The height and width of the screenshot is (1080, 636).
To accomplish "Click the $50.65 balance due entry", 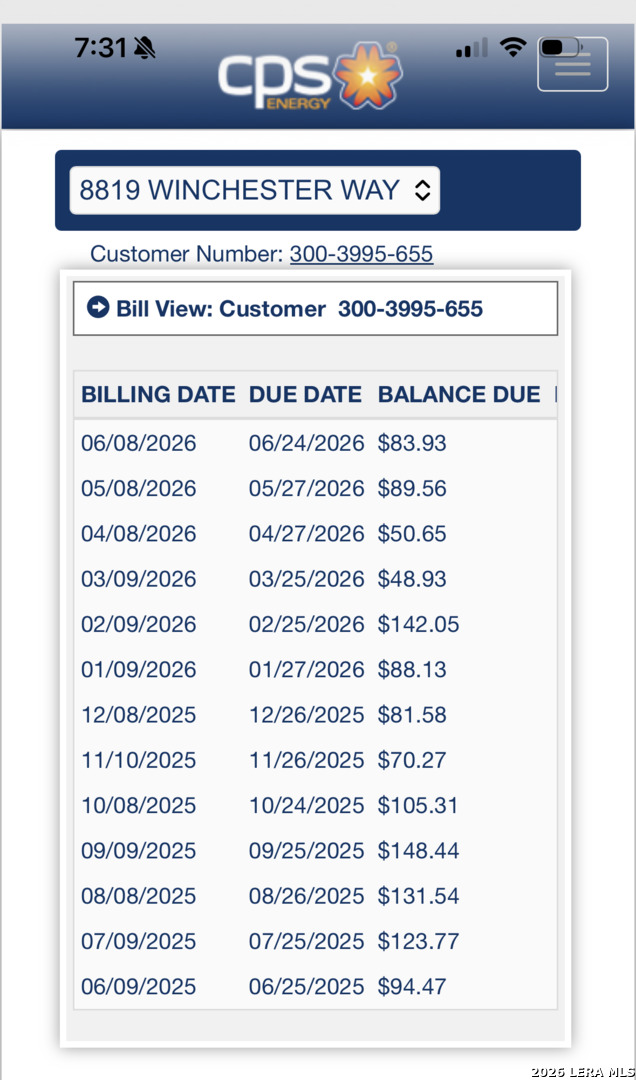I will [412, 534].
